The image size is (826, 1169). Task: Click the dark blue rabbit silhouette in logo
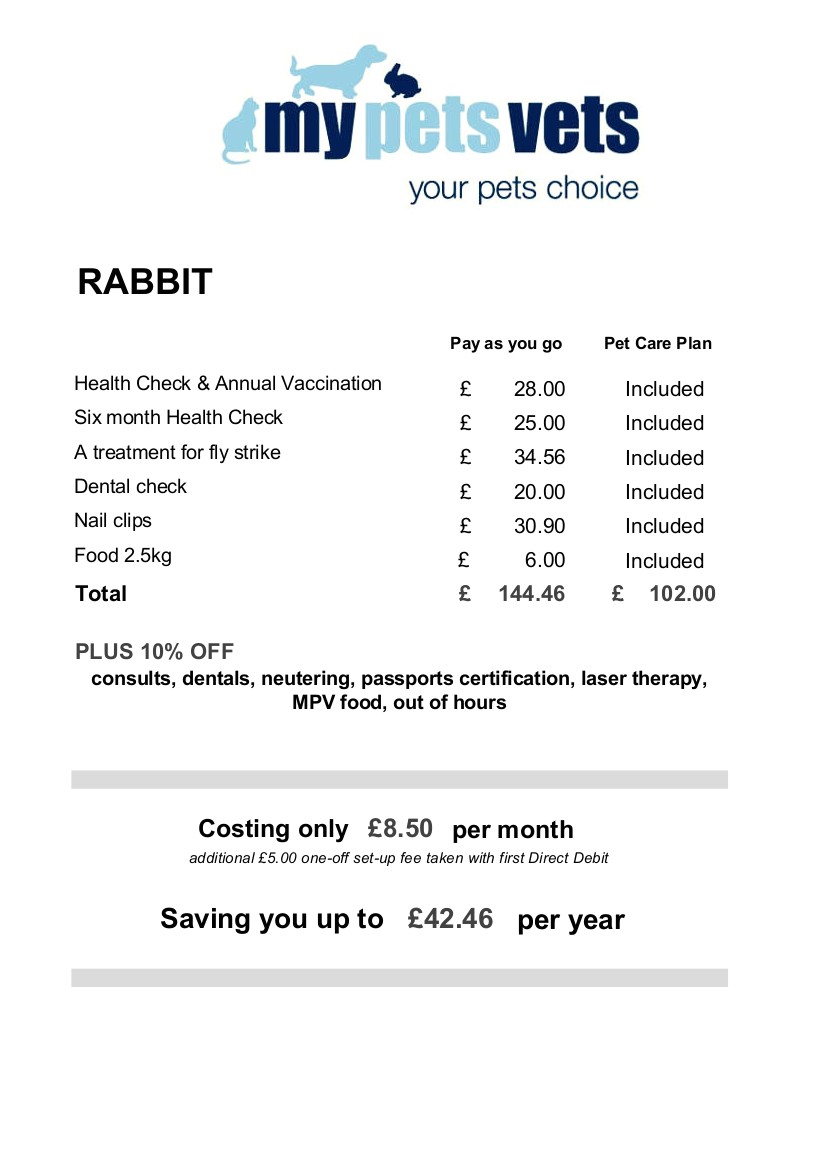(406, 82)
